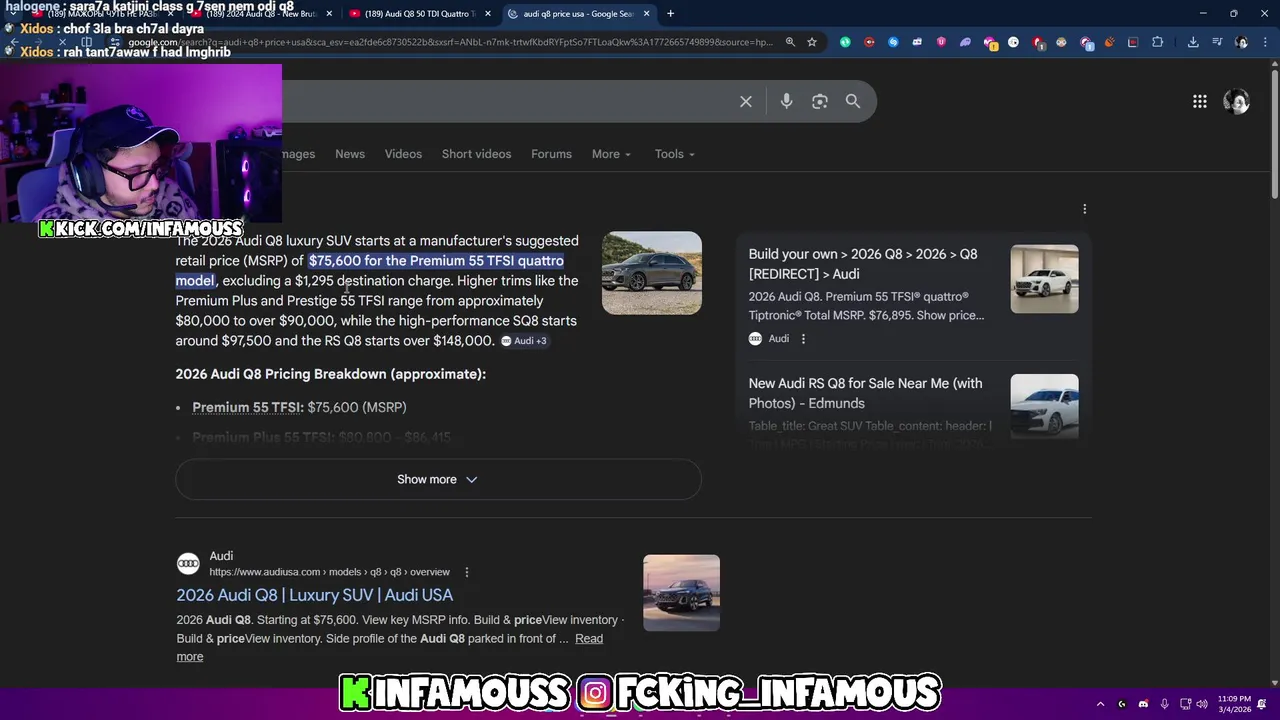Expand AI overview with Show more

[x=438, y=480]
